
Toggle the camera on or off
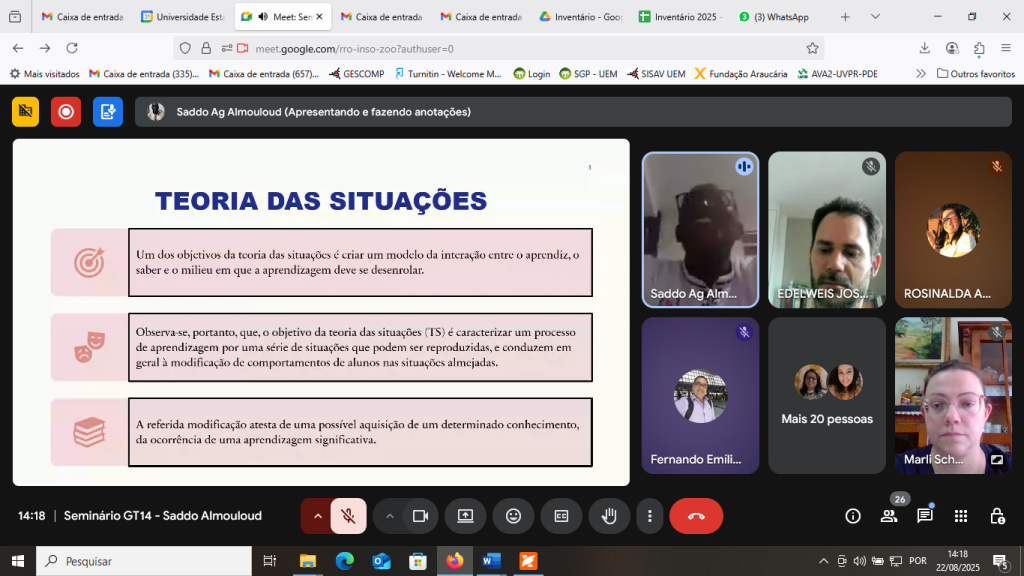[420, 516]
